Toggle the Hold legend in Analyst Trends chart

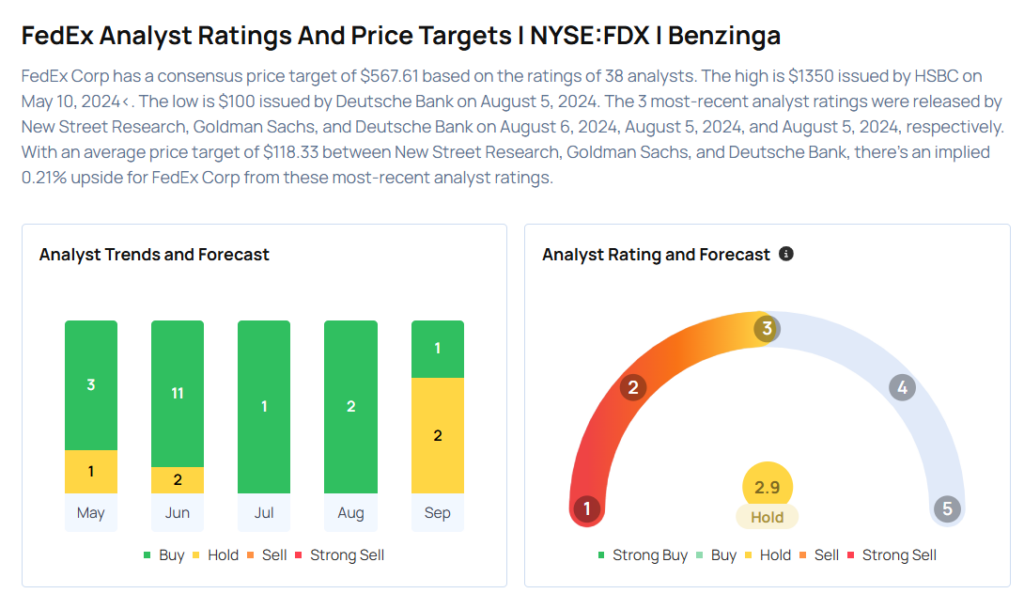pos(215,555)
